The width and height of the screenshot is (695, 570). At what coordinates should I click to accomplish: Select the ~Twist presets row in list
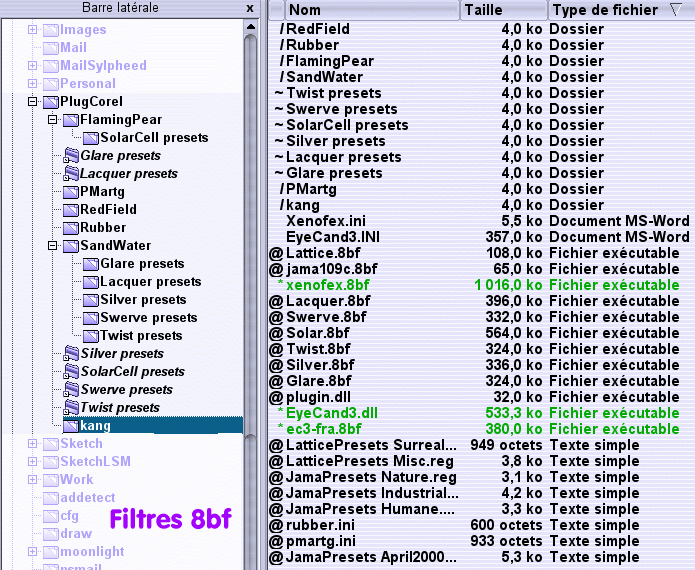pos(481,93)
